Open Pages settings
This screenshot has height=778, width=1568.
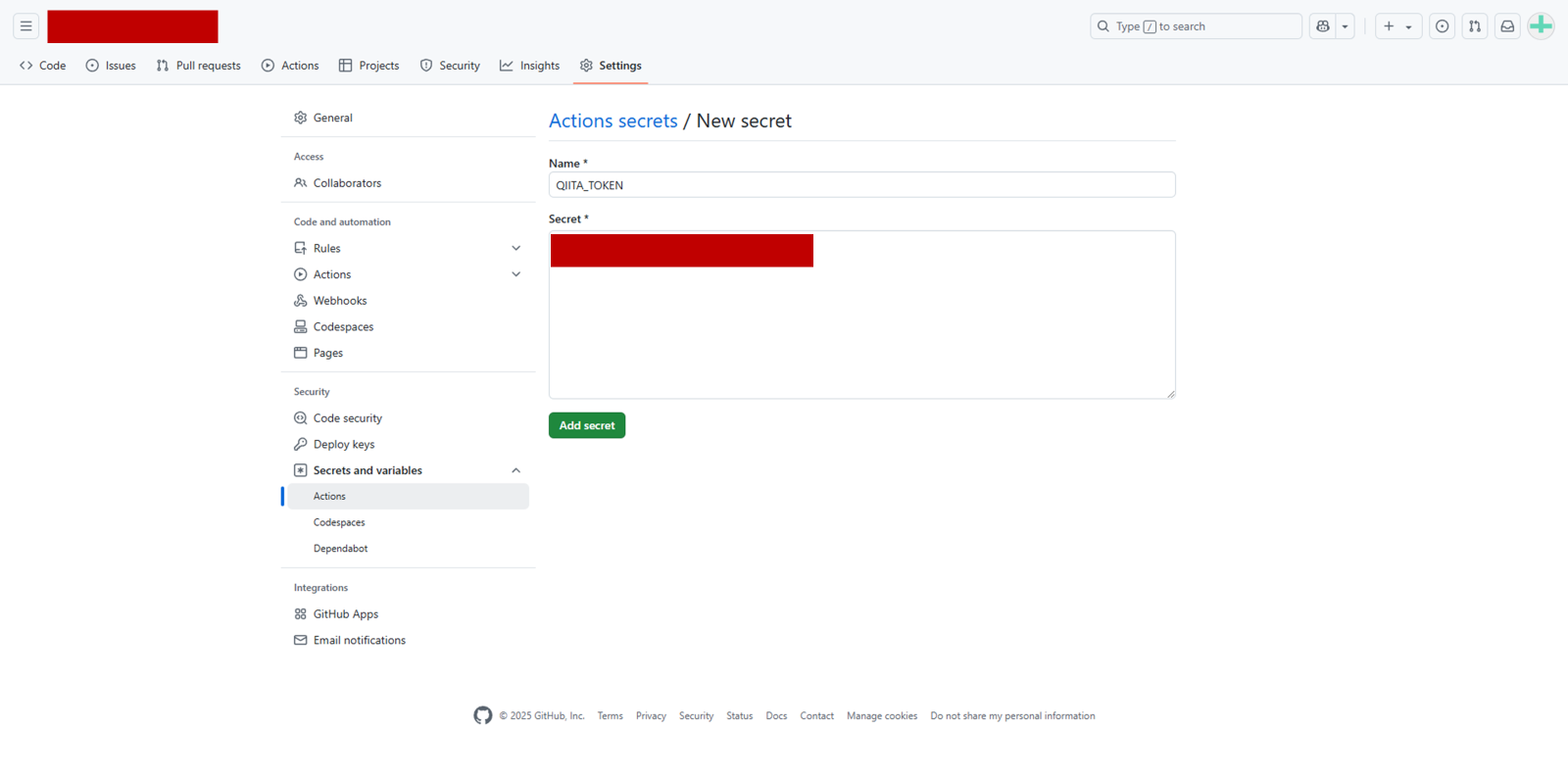point(408,353)
